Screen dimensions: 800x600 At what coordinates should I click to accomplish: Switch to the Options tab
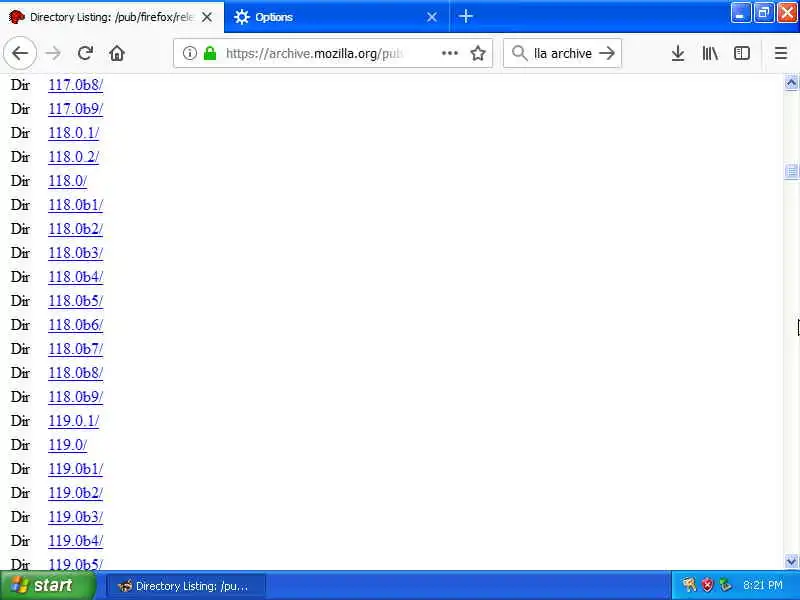pyautogui.click(x=337, y=17)
